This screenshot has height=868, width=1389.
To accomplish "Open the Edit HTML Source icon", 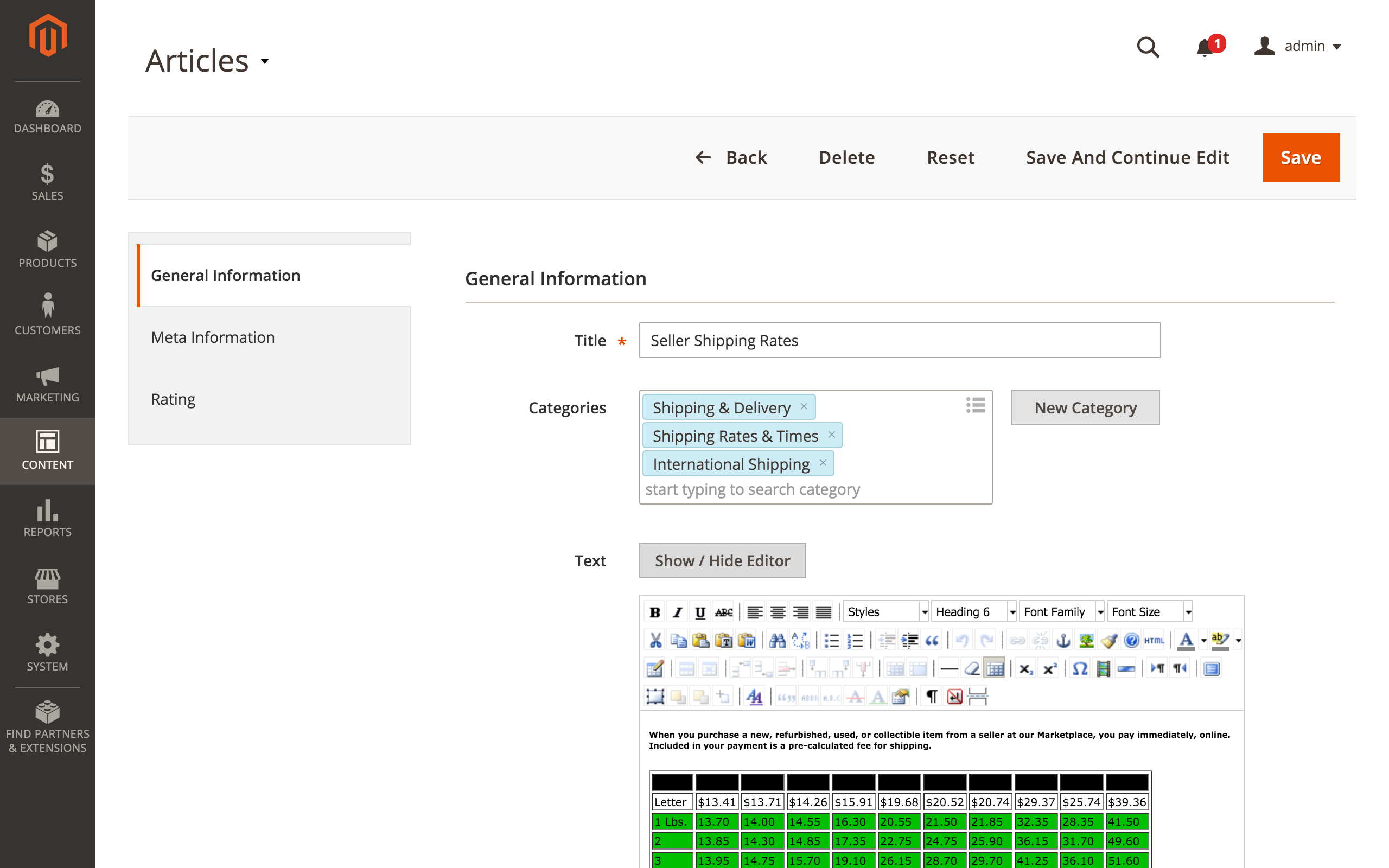I will click(1154, 641).
